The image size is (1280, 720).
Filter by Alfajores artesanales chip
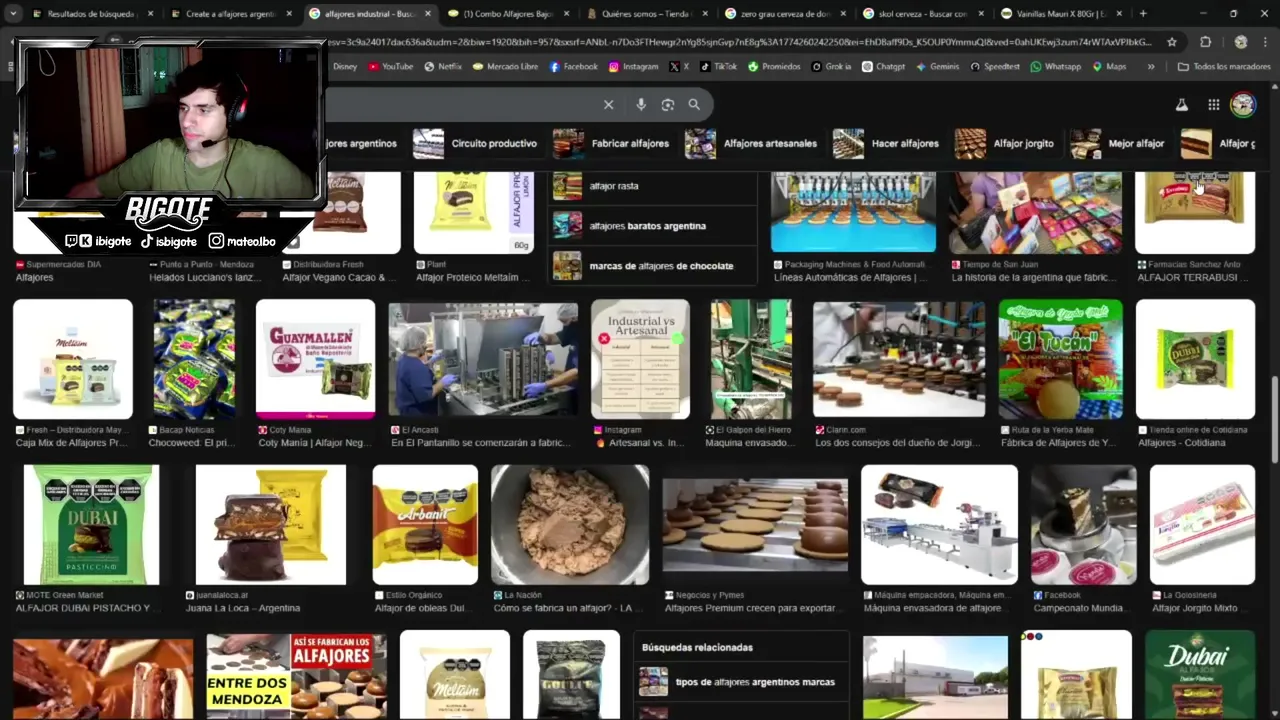(752, 144)
